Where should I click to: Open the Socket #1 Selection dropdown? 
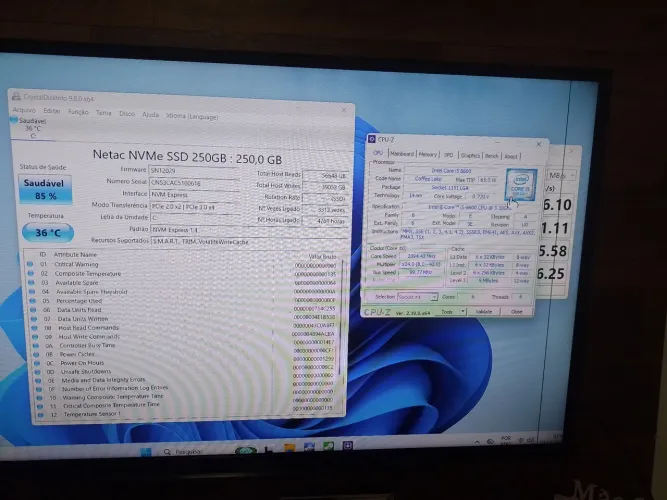point(417,297)
